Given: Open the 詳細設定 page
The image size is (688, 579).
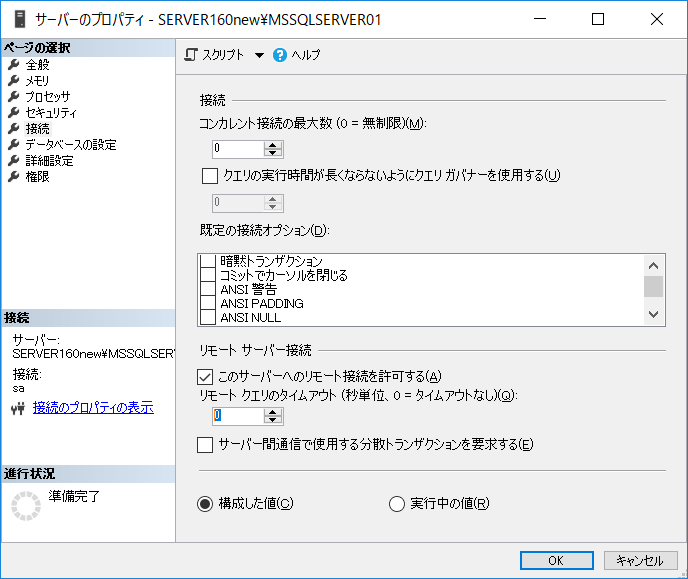Looking at the screenshot, I should 49,161.
